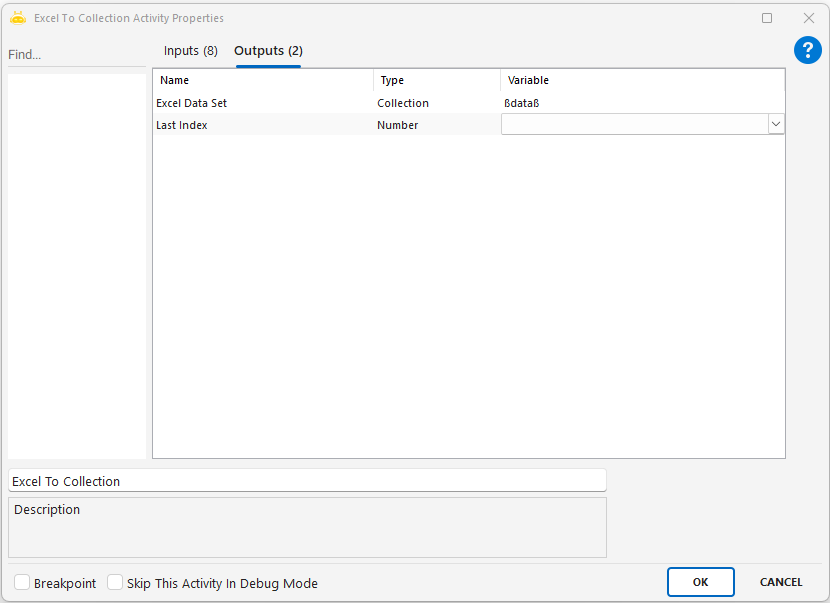Select the ßdataß variable cell

640,103
